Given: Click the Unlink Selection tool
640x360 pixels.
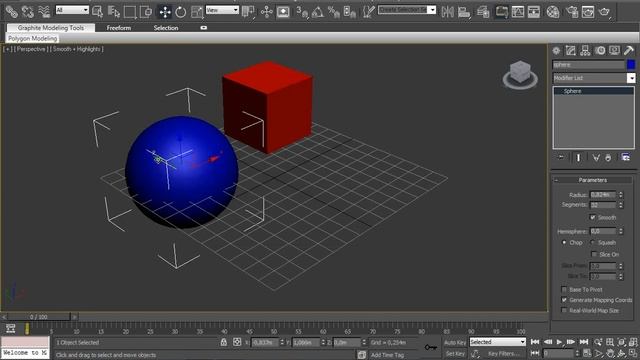Looking at the screenshot, I should [28, 12].
